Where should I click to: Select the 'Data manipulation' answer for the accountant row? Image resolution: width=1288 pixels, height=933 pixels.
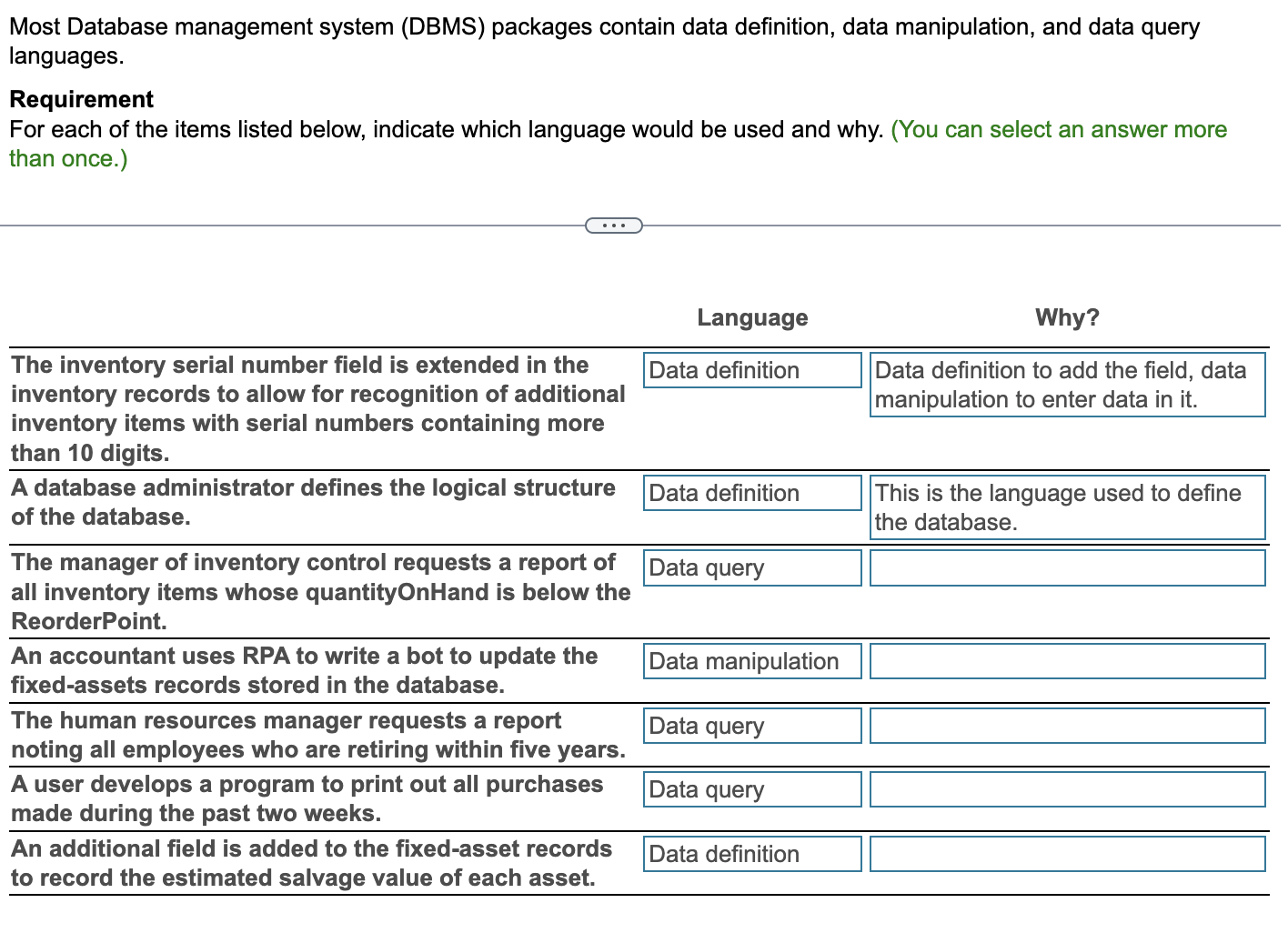[751, 661]
